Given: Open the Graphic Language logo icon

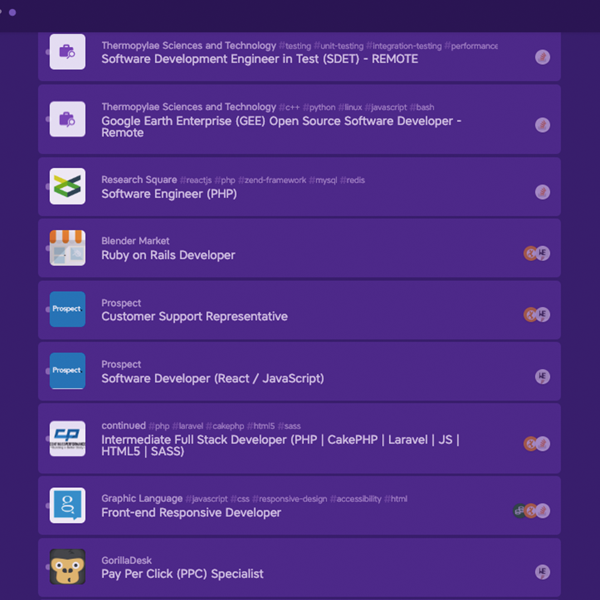Looking at the screenshot, I should (67, 505).
